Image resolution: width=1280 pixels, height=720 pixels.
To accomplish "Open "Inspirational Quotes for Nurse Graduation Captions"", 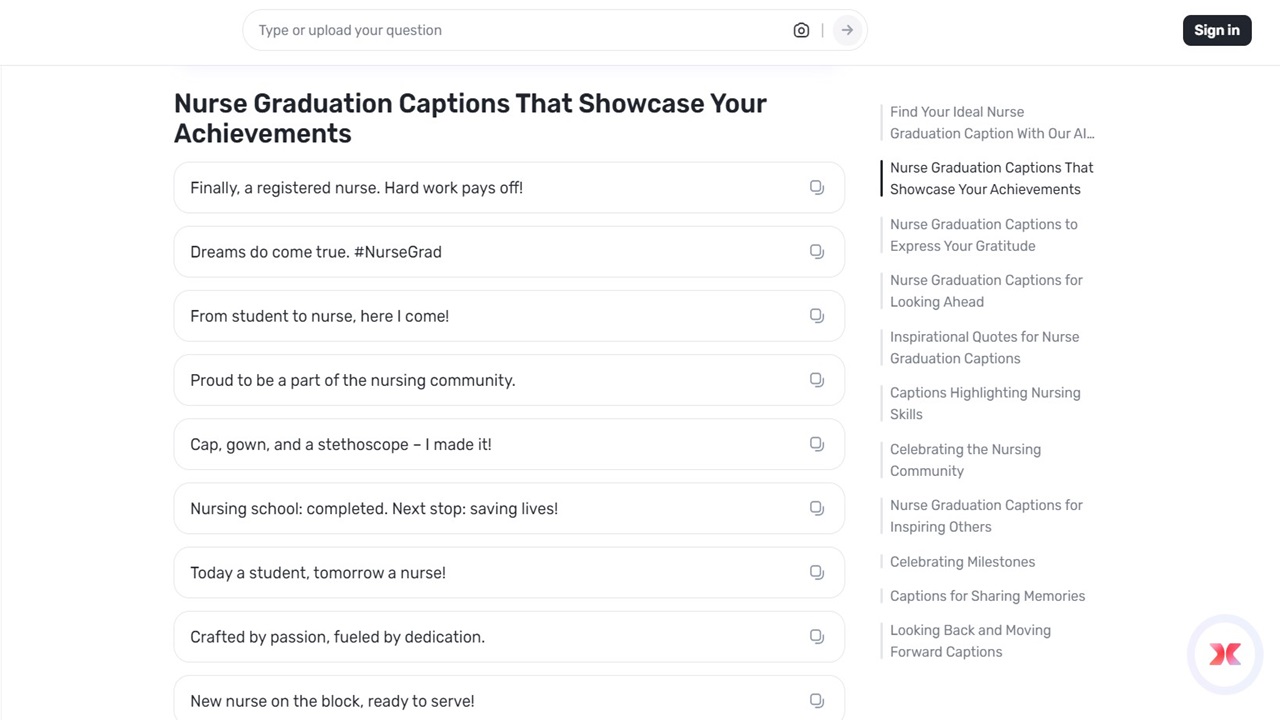I will pos(984,348).
